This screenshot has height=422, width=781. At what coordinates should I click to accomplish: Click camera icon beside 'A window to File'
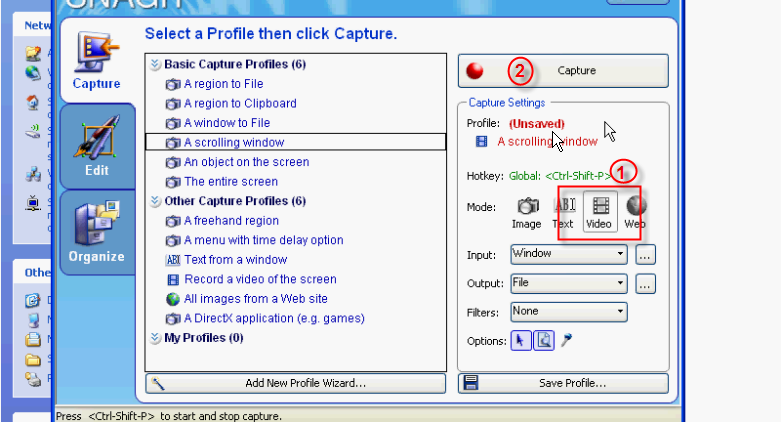(173, 123)
